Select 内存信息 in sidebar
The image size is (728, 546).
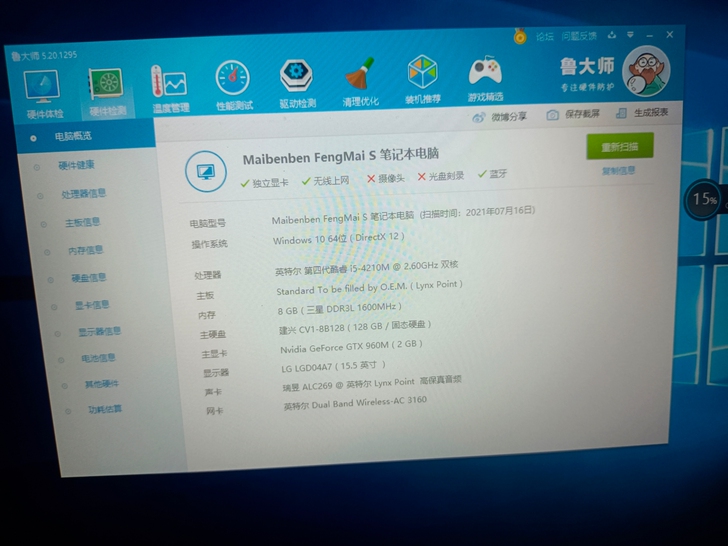coord(85,250)
